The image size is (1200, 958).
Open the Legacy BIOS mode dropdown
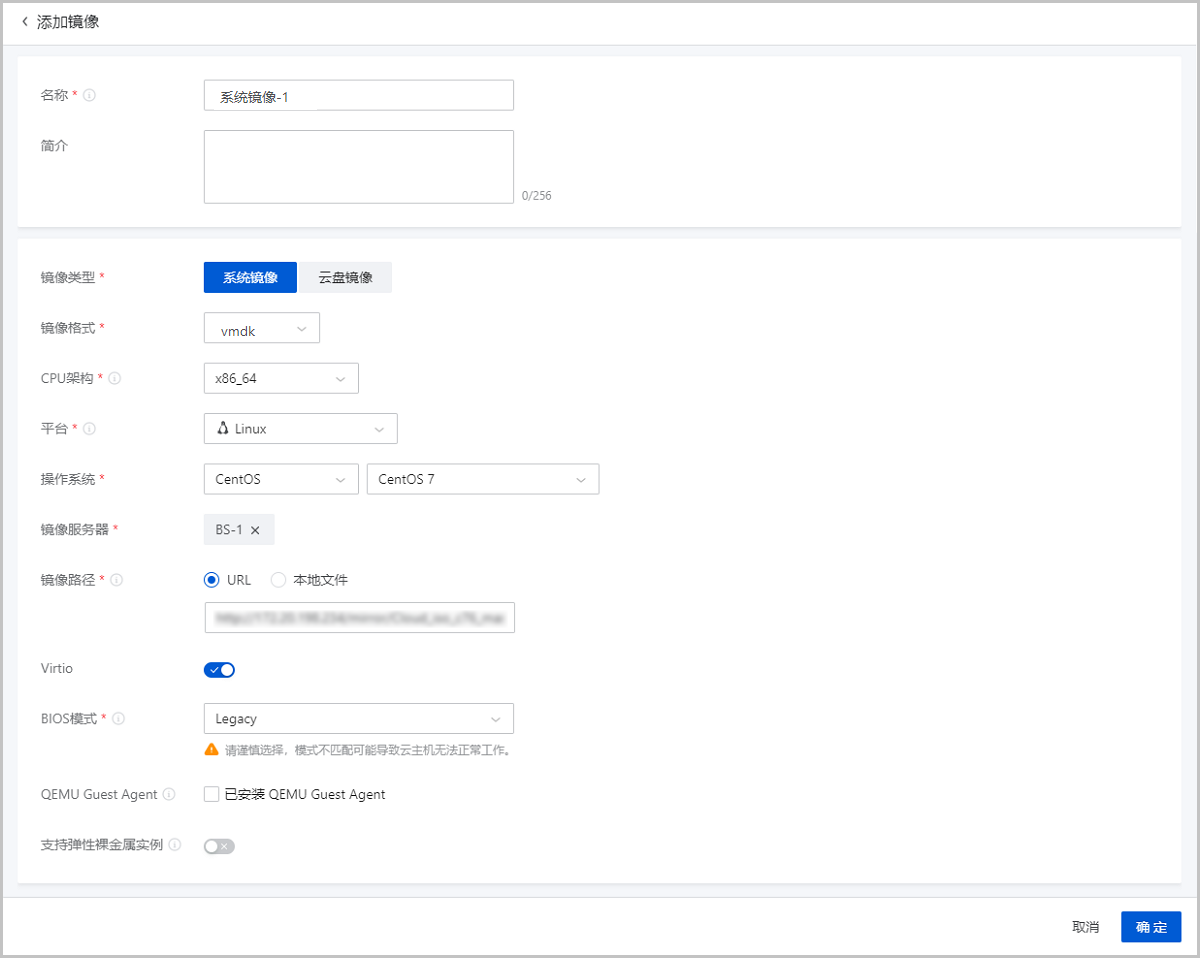tap(358, 718)
